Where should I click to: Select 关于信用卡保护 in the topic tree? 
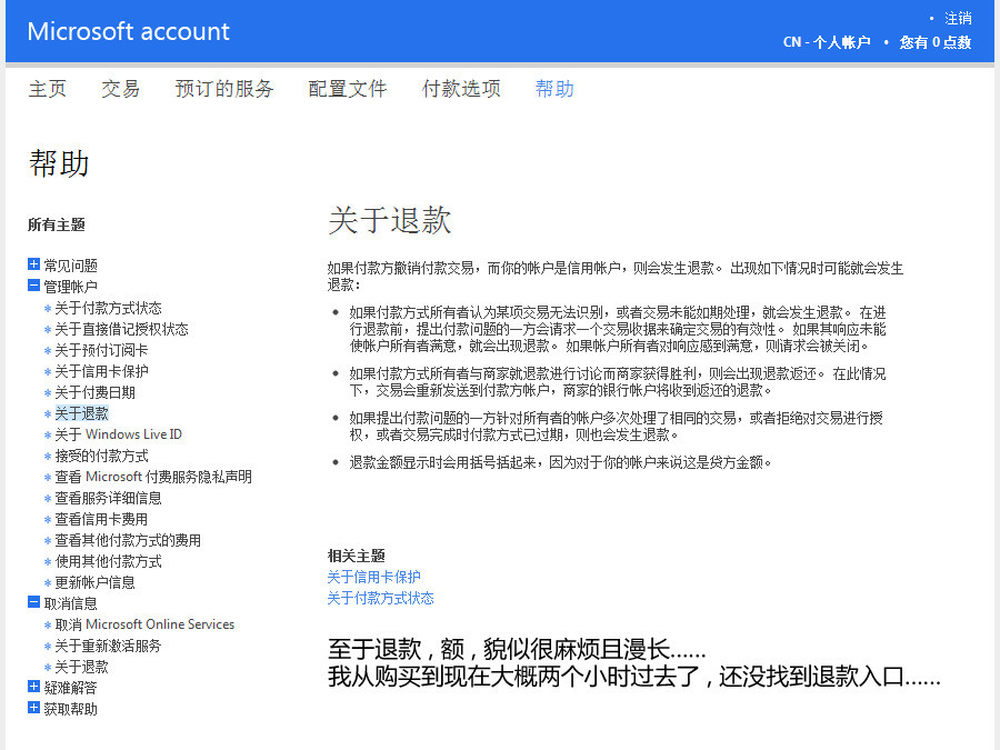click(101, 371)
